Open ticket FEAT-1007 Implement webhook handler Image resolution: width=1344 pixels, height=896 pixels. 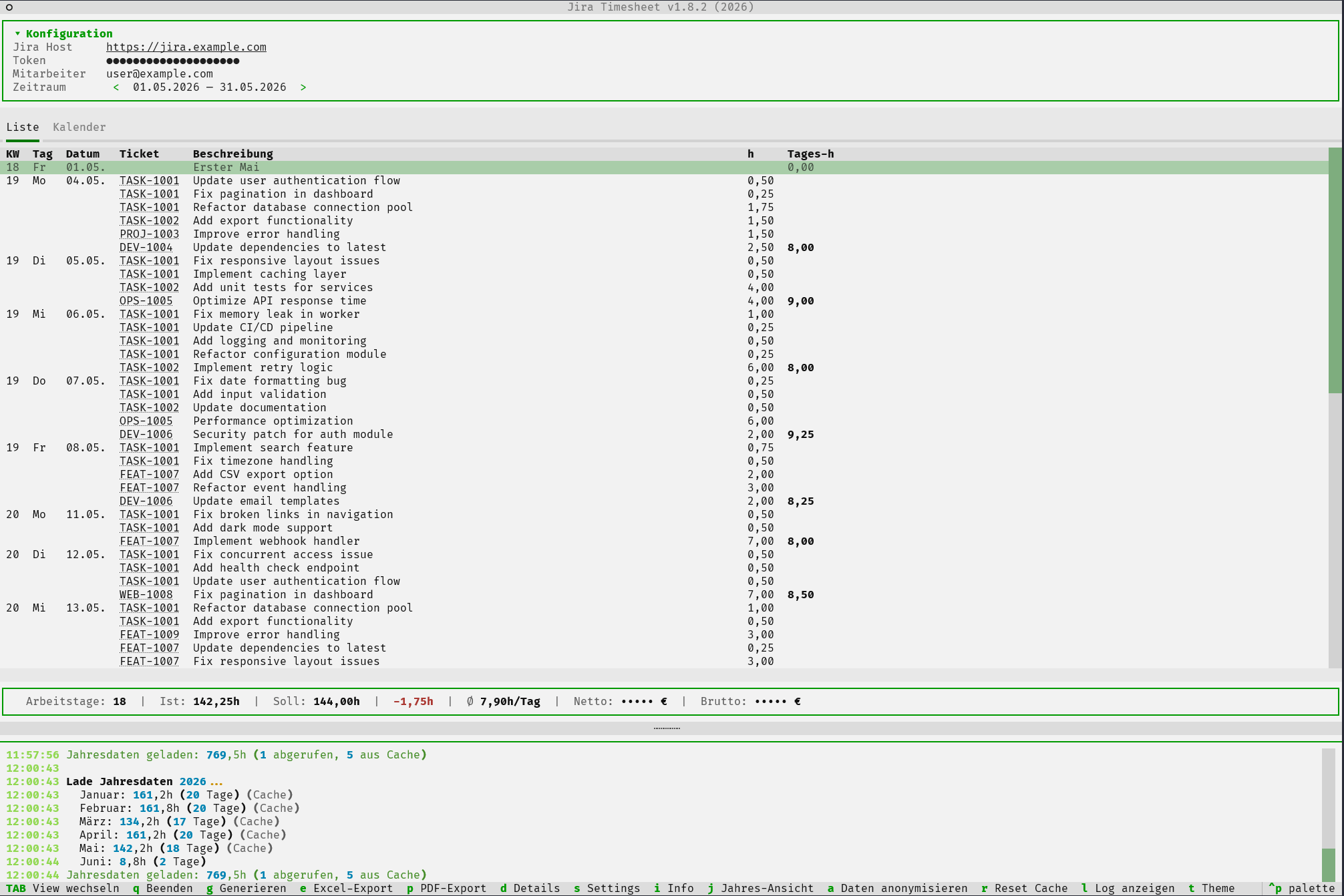[150, 541]
